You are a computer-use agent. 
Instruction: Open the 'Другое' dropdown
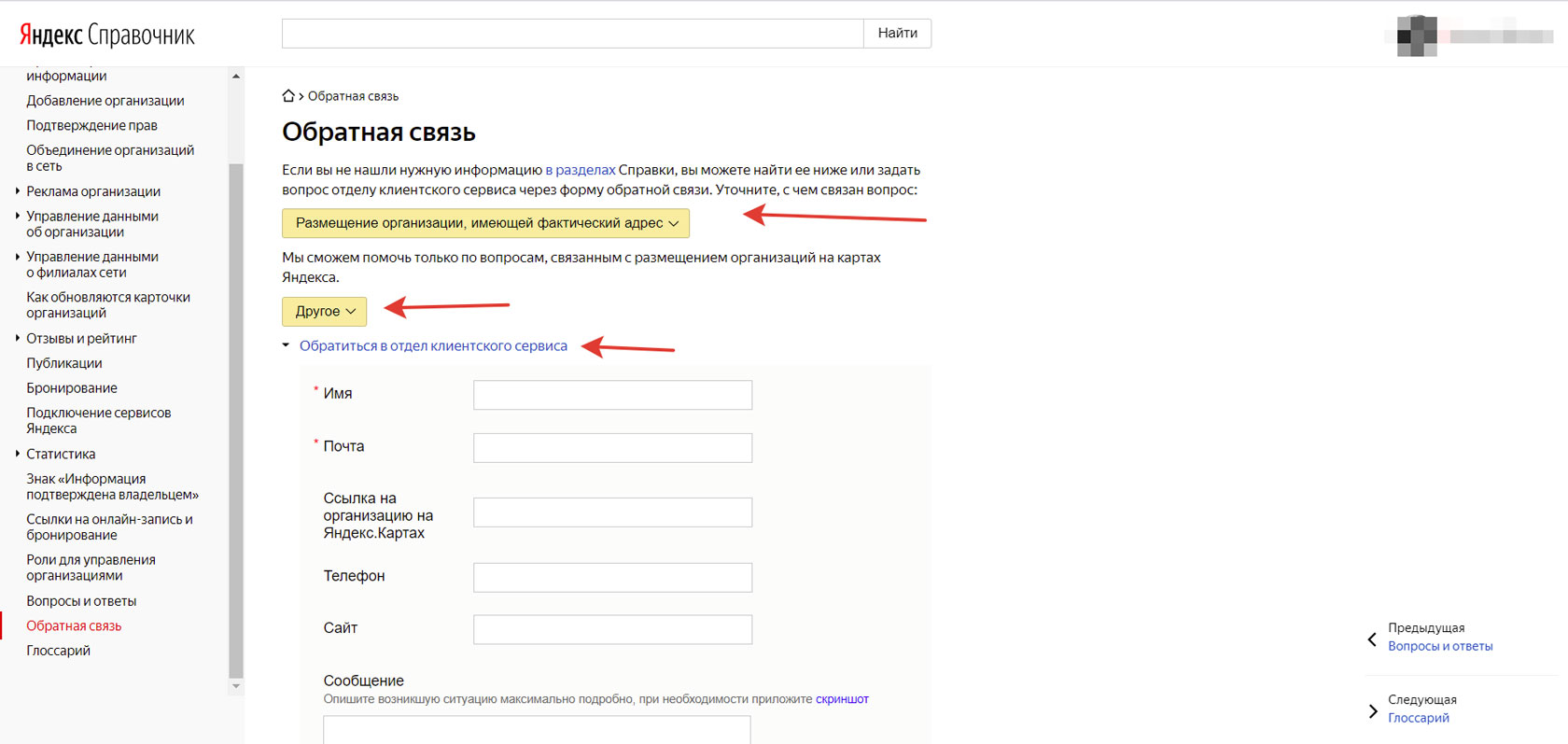point(325,311)
